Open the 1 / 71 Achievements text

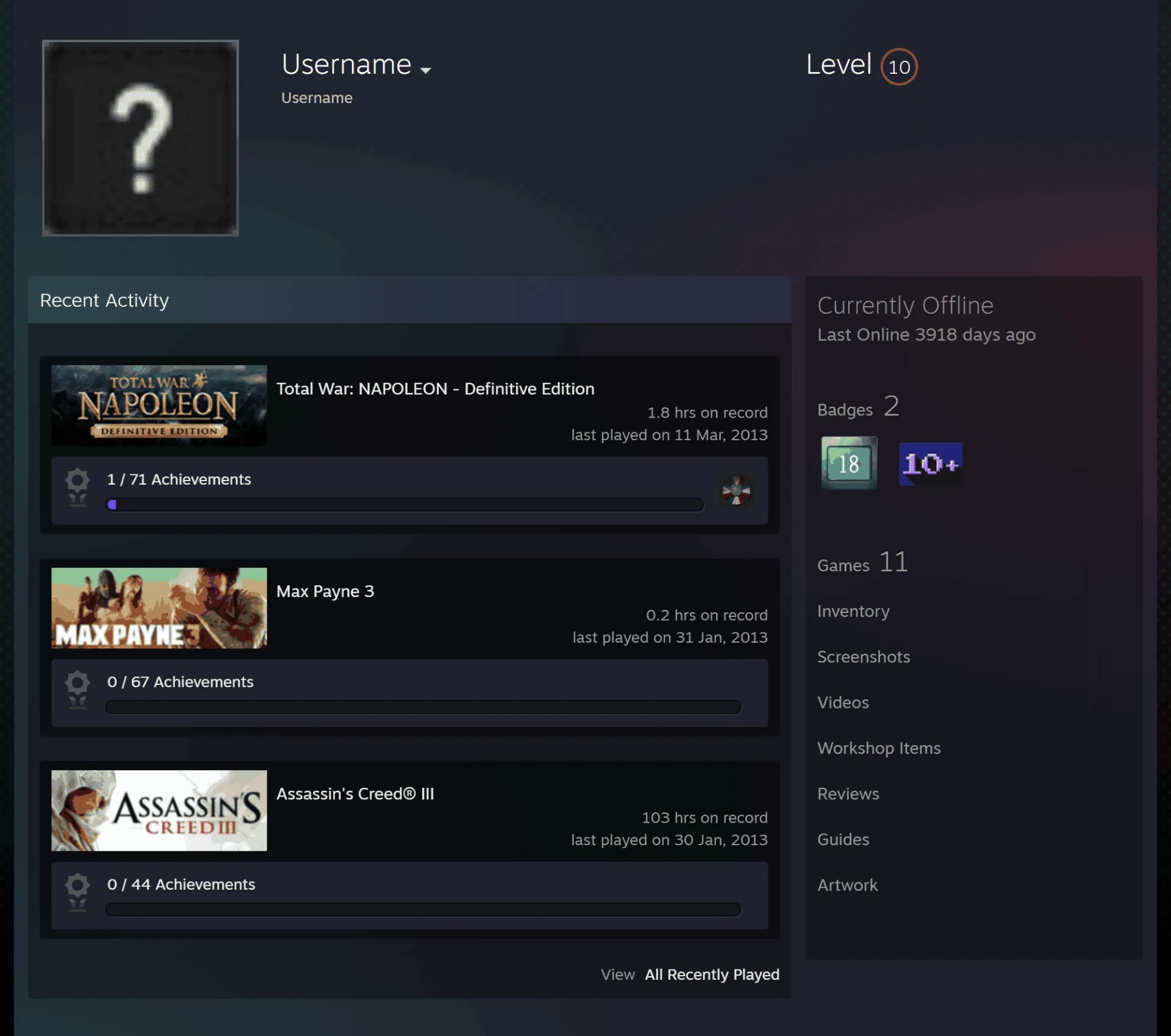tap(179, 479)
